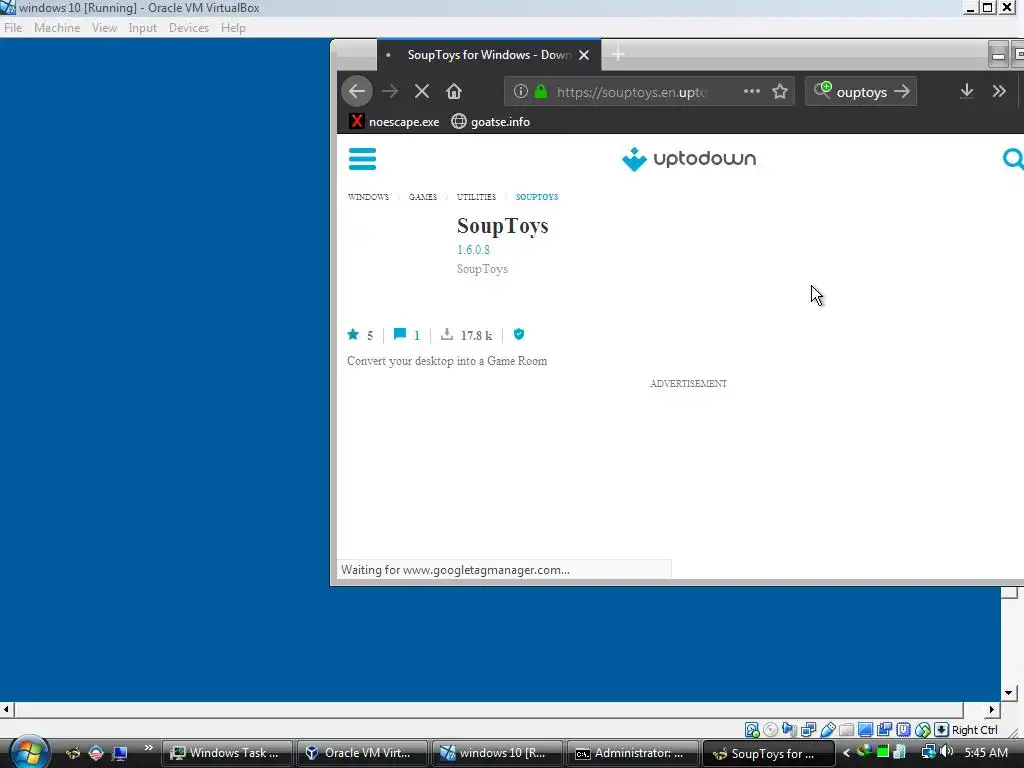Viewport: 1024px width, 768px height.
Task: Click the version number 1.6.0.8
Action: 473,249
